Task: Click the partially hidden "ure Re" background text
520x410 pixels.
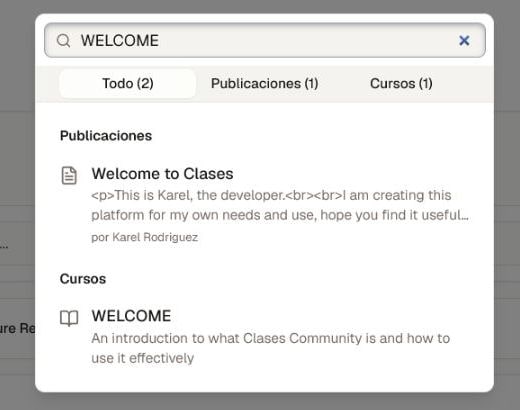Action: coord(17,328)
